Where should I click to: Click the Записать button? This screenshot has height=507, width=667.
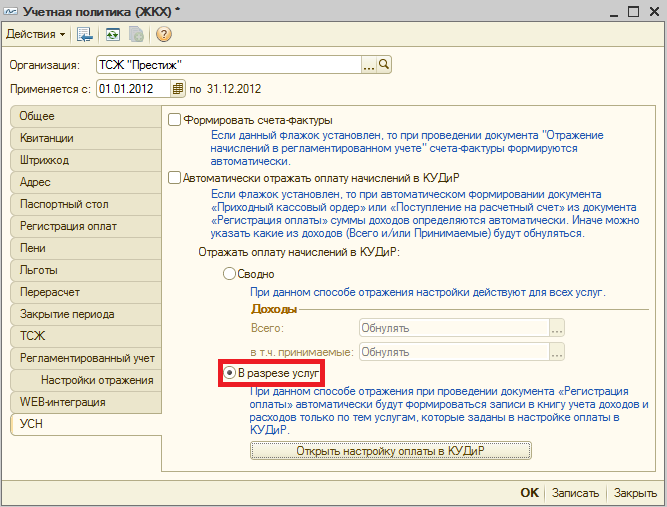(x=575, y=493)
